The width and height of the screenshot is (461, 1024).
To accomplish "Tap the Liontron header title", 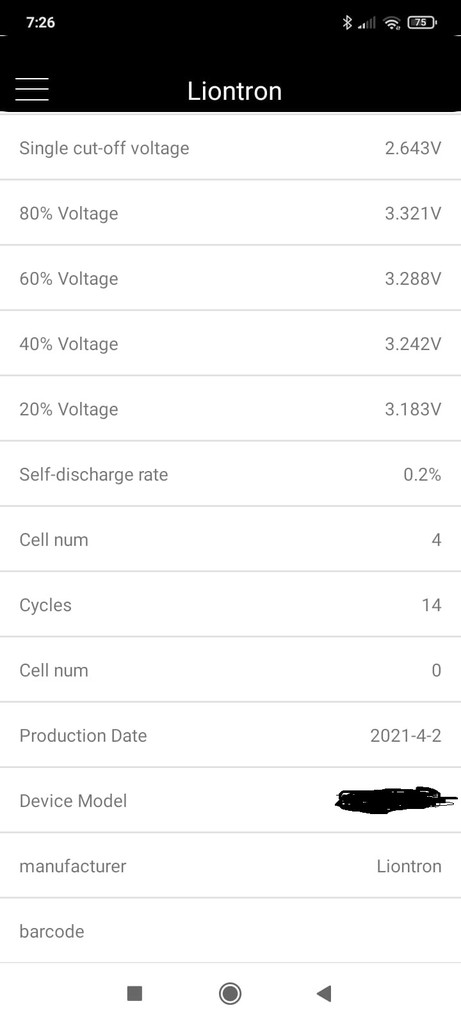I will point(234,91).
